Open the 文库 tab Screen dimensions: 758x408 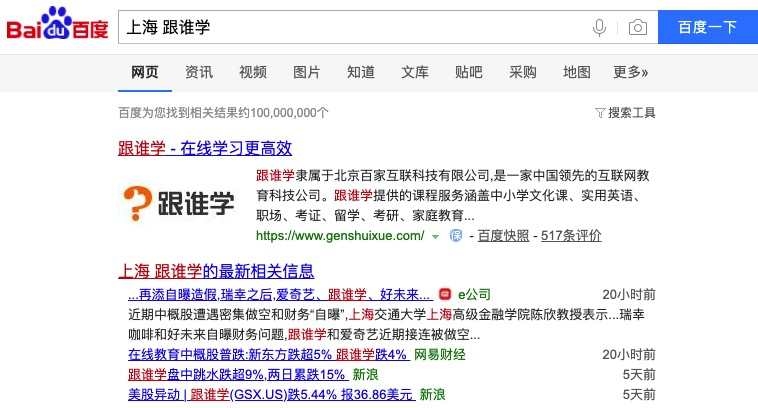click(x=415, y=72)
